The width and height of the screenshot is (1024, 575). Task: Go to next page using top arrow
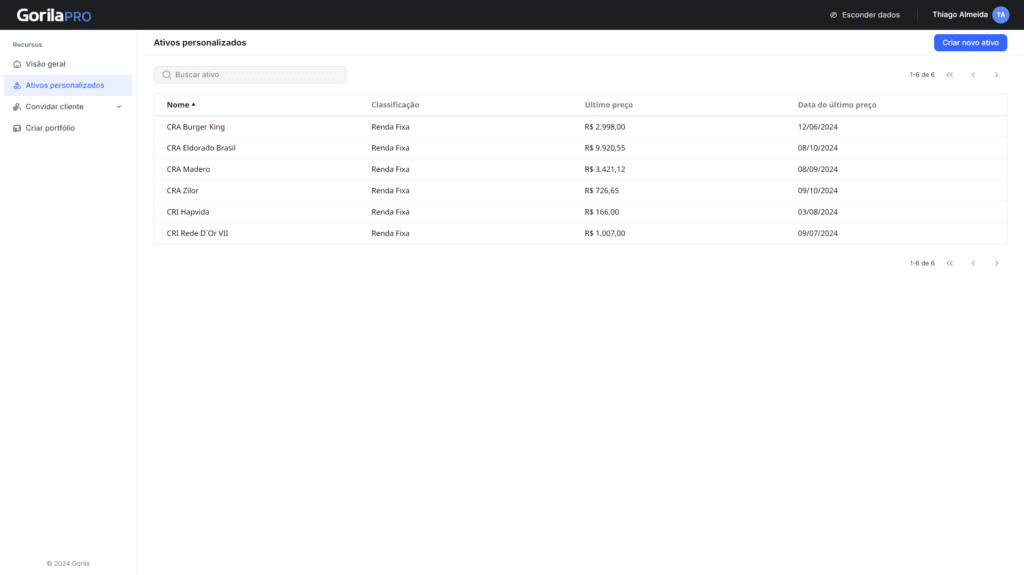click(997, 74)
